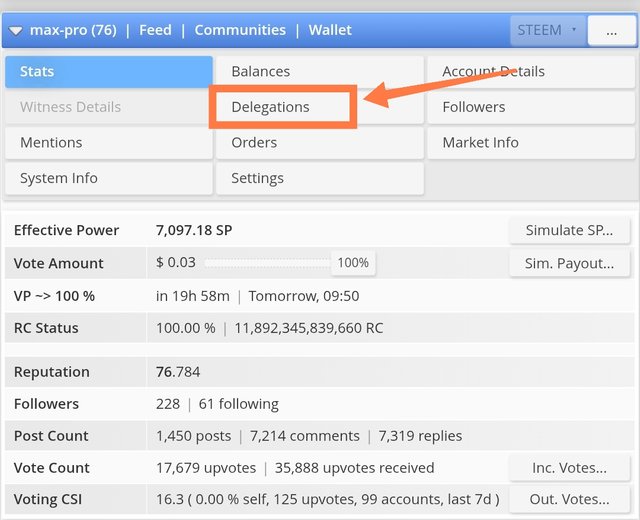Open the Account Details tab
This screenshot has height=520, width=640.
531,72
